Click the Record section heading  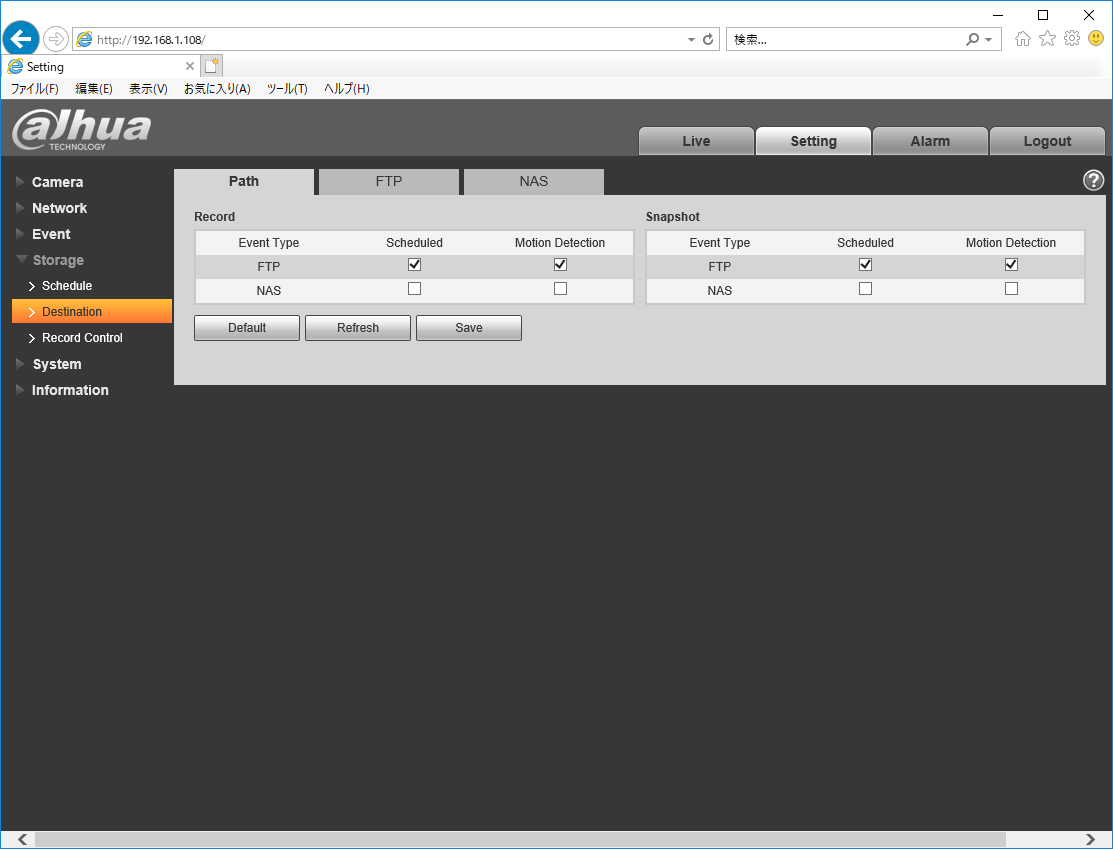[214, 217]
